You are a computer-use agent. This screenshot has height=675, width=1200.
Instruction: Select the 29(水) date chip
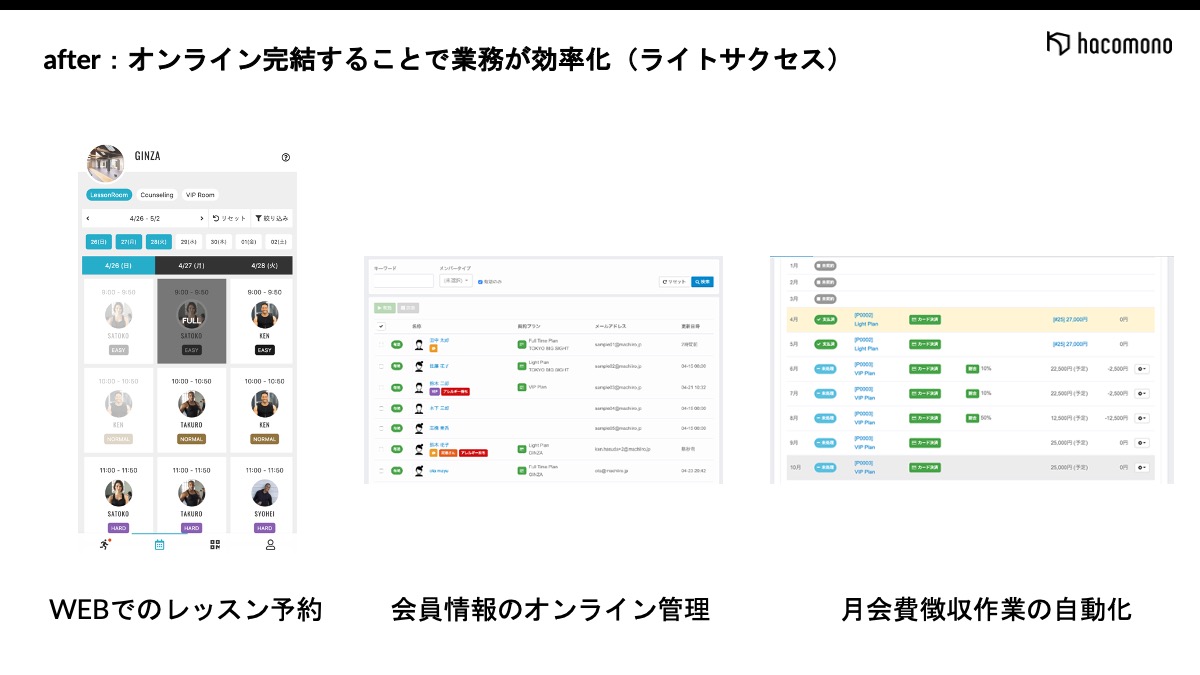click(188, 242)
